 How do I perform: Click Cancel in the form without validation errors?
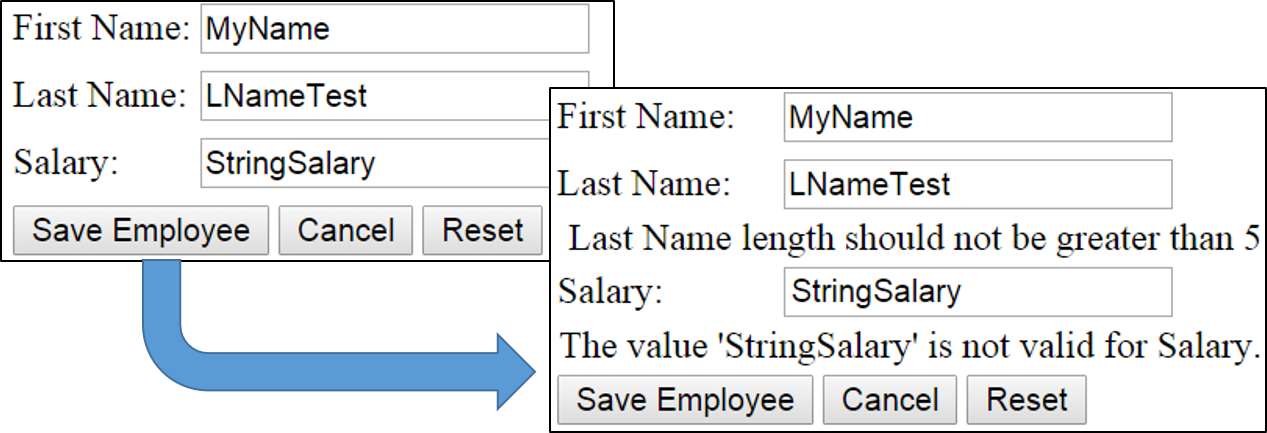[346, 231]
